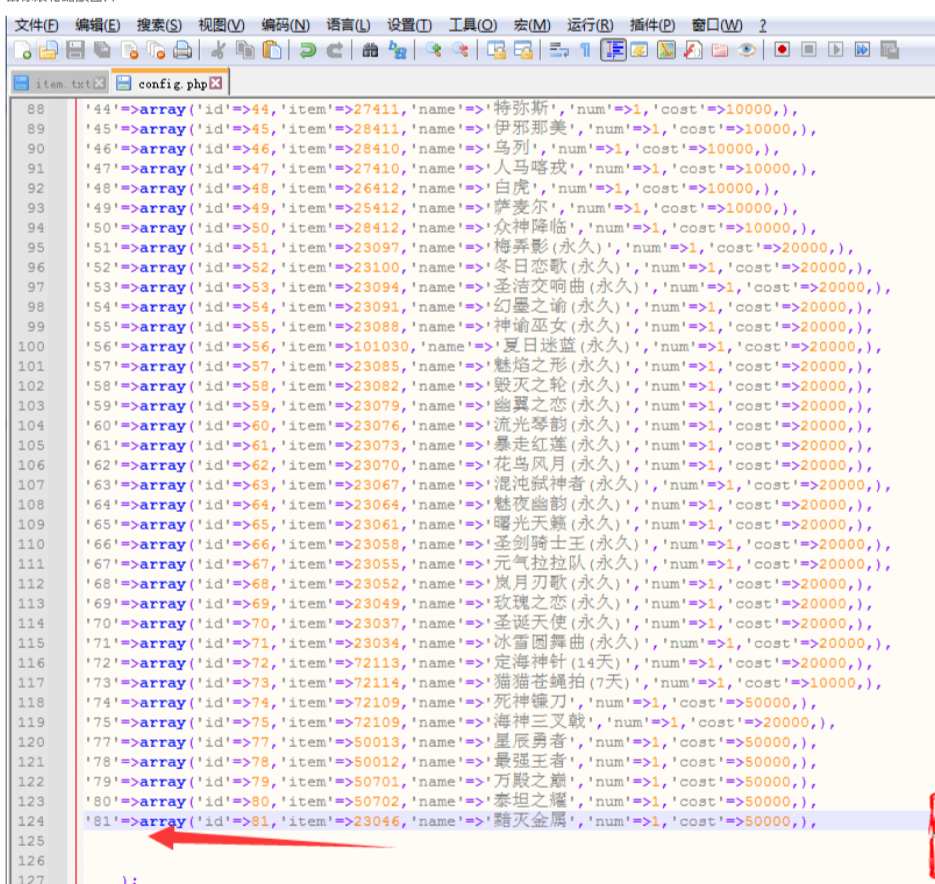Select the config.php tab
This screenshot has height=884, width=935.
coord(169,83)
